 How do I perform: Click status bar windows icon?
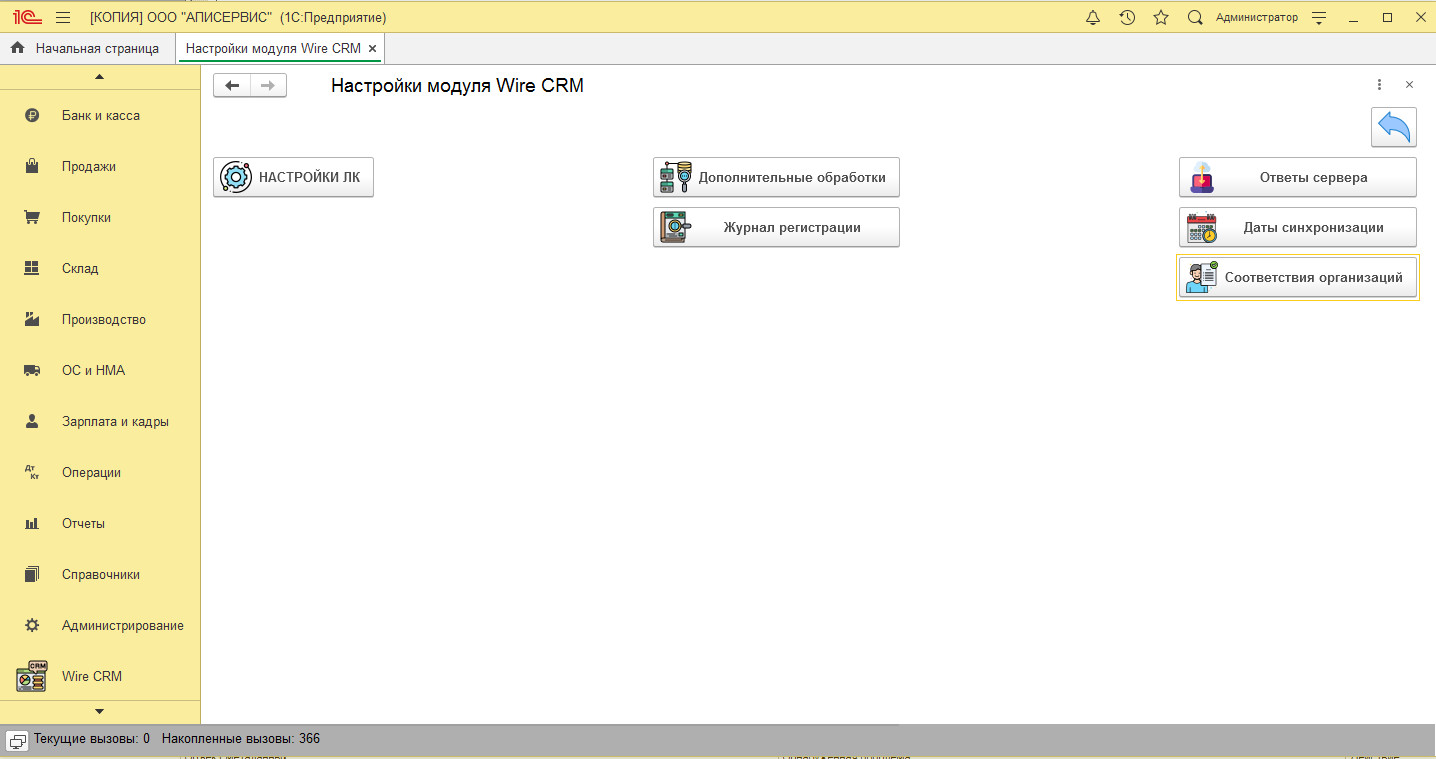[18, 740]
